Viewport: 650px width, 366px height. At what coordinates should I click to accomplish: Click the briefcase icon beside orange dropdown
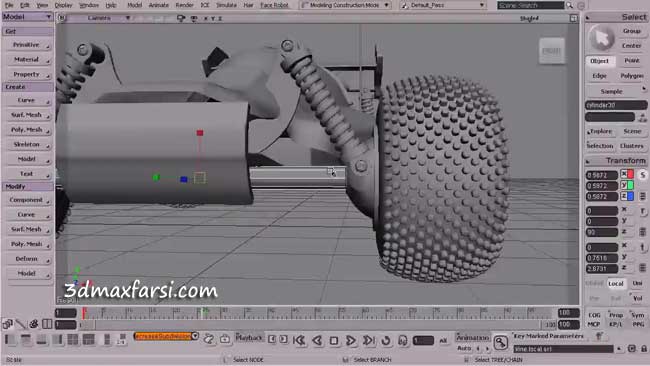coord(225,339)
